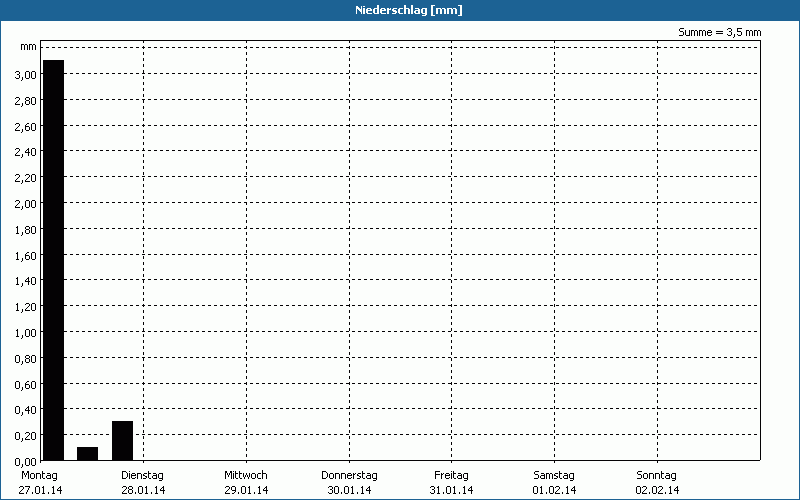
Task: Click the '1,40' y-axis value
Action: [x=26, y=281]
